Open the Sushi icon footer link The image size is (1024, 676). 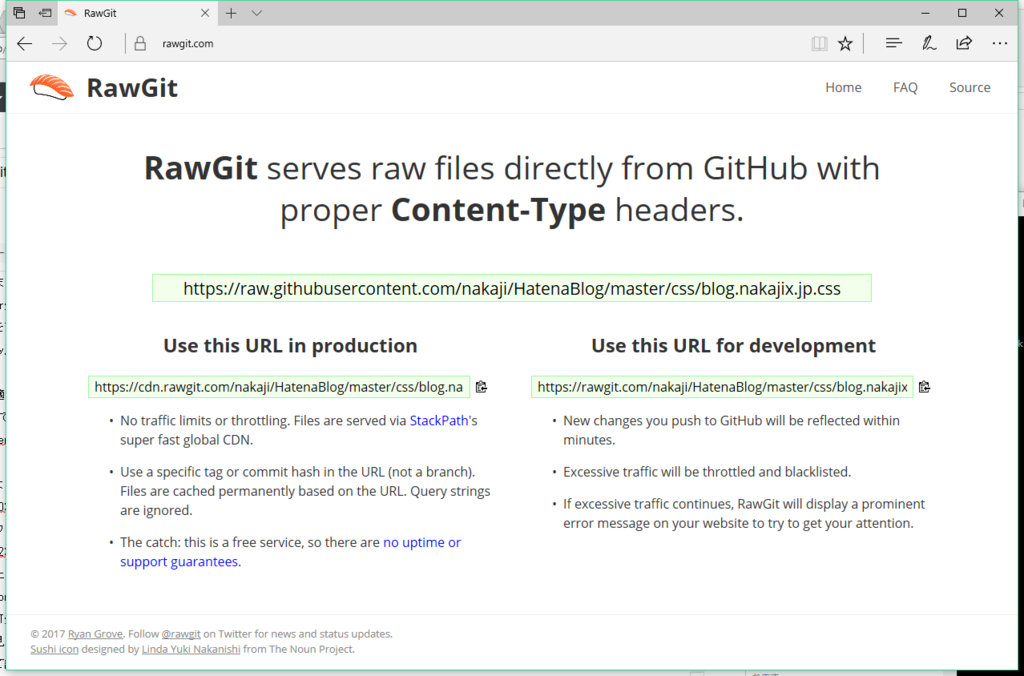pos(54,649)
